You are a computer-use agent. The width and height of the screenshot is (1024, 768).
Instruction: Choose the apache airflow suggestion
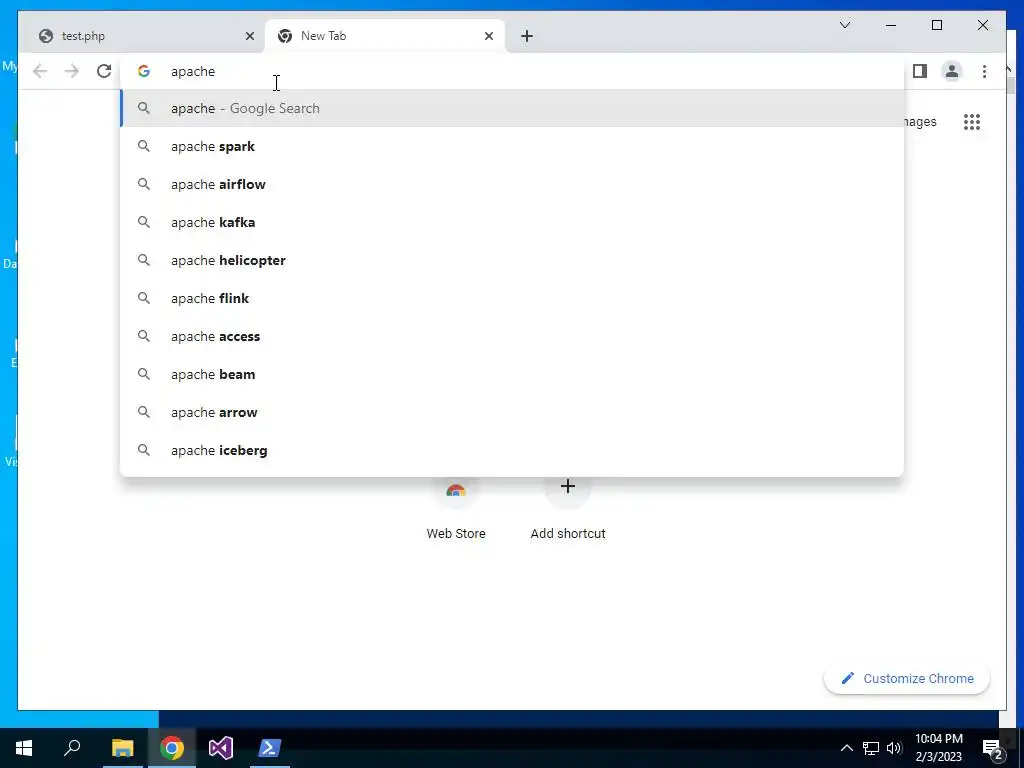(x=512, y=184)
